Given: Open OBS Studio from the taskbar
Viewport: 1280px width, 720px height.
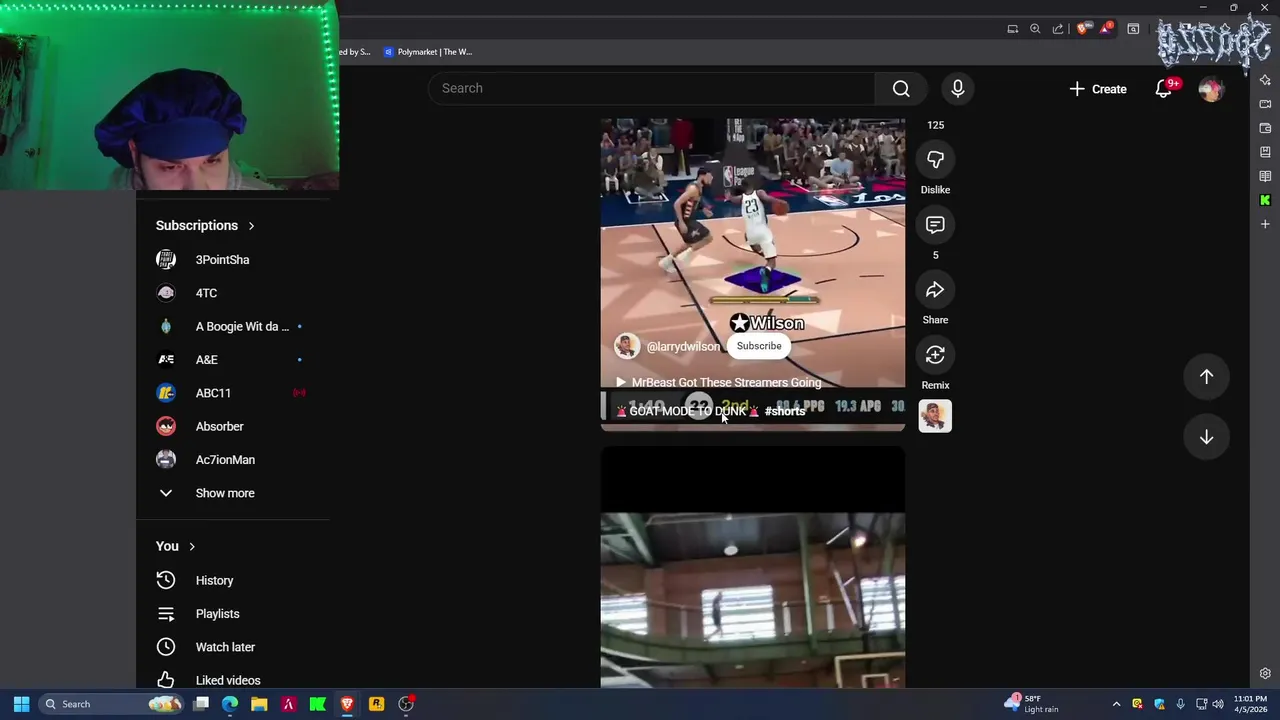Looking at the screenshot, I should [x=406, y=704].
